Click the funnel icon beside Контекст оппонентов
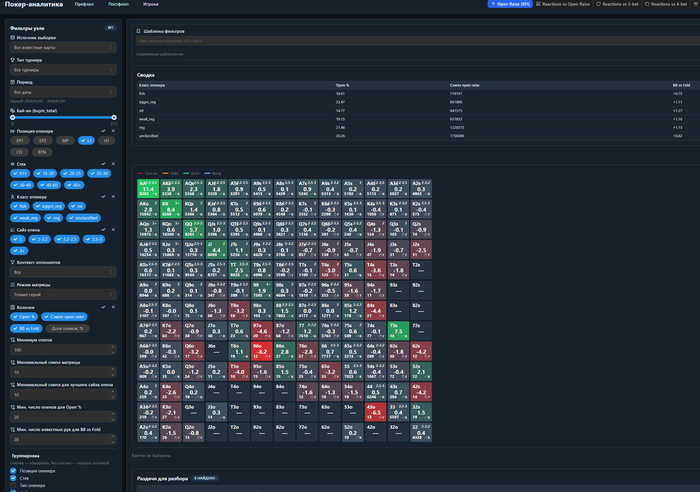The width and height of the screenshot is (700, 492). [12, 262]
